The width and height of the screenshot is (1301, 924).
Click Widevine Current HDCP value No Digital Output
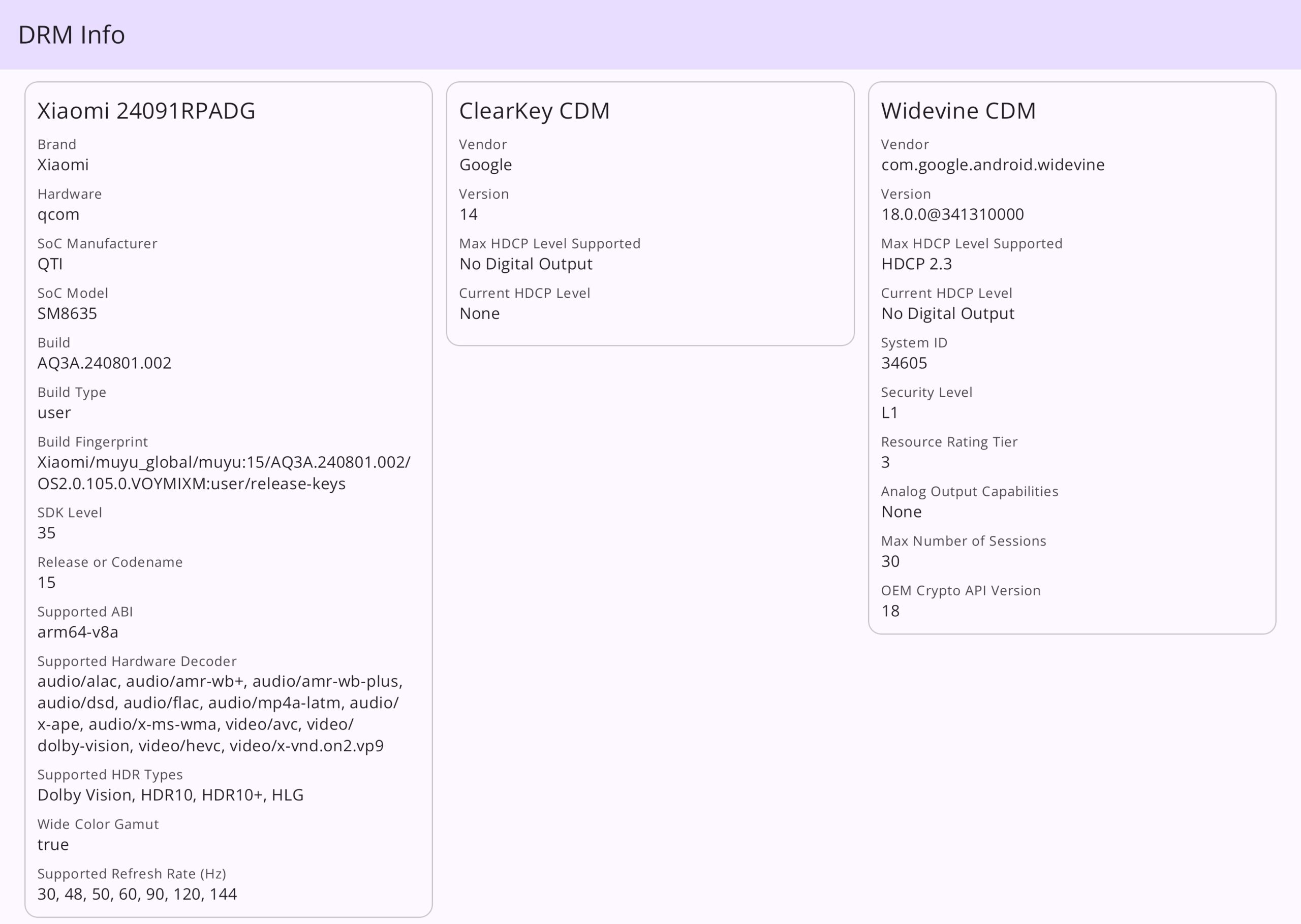click(x=948, y=314)
